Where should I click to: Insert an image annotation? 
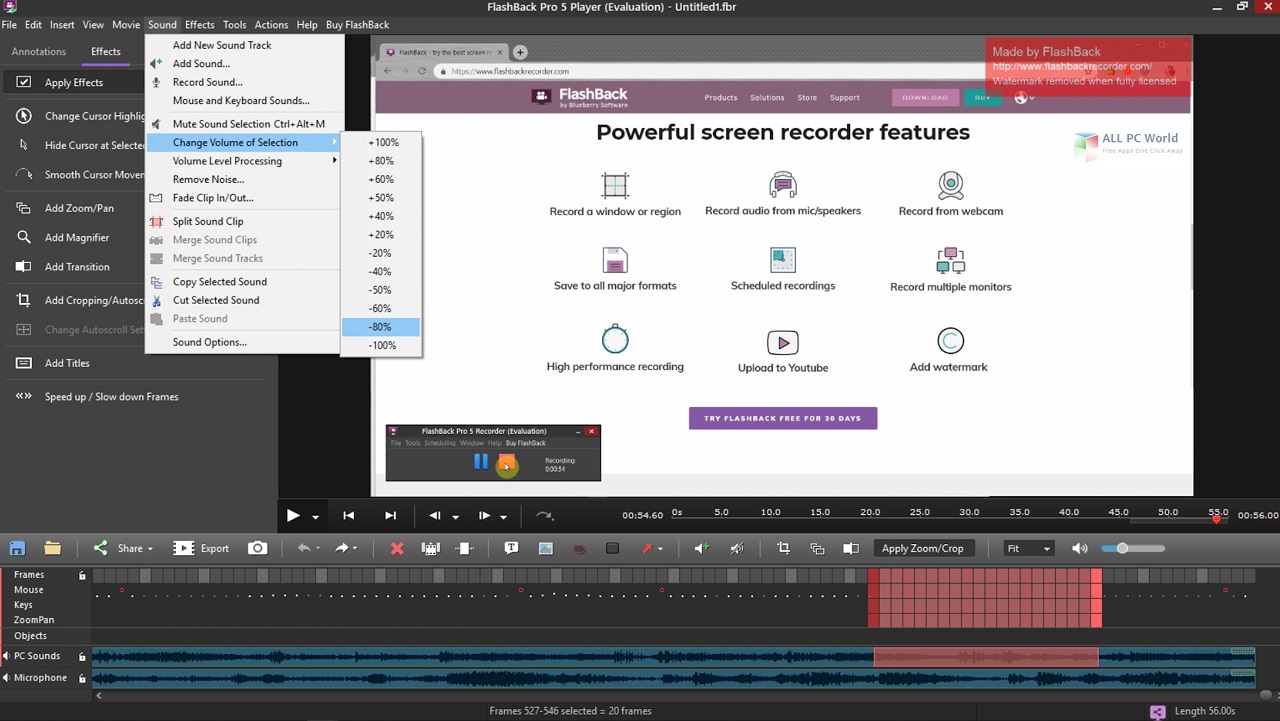(545, 548)
